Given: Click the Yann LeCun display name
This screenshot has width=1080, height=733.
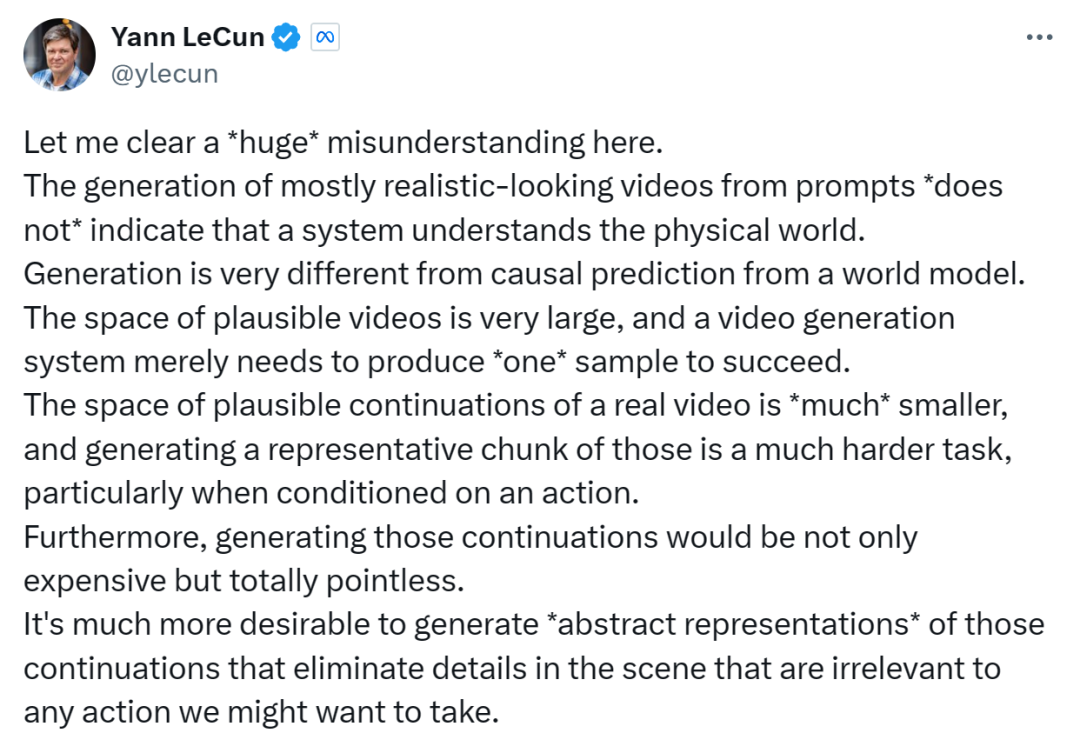Looking at the screenshot, I should [x=187, y=38].
